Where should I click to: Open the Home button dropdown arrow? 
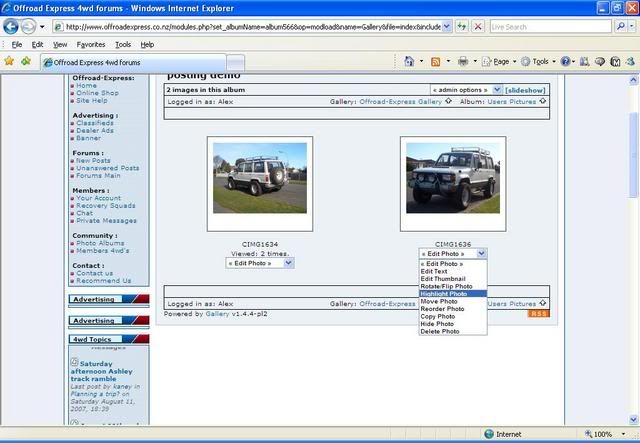click(421, 62)
